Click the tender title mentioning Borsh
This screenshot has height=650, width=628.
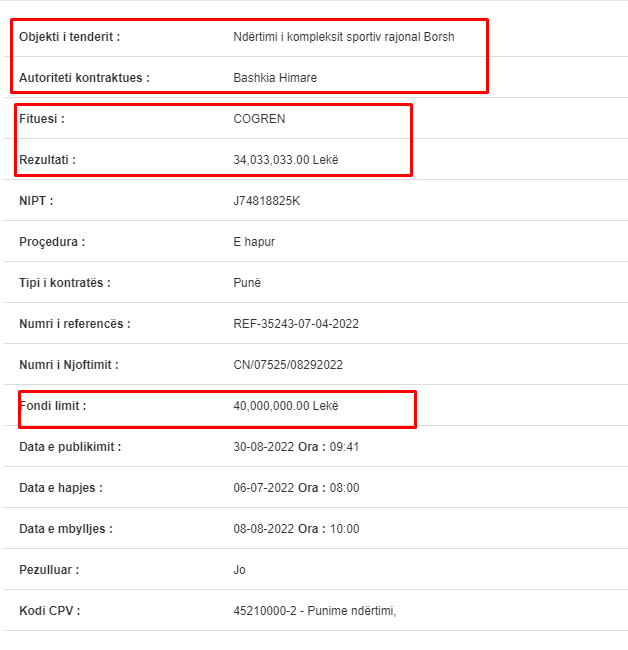[x=344, y=37]
